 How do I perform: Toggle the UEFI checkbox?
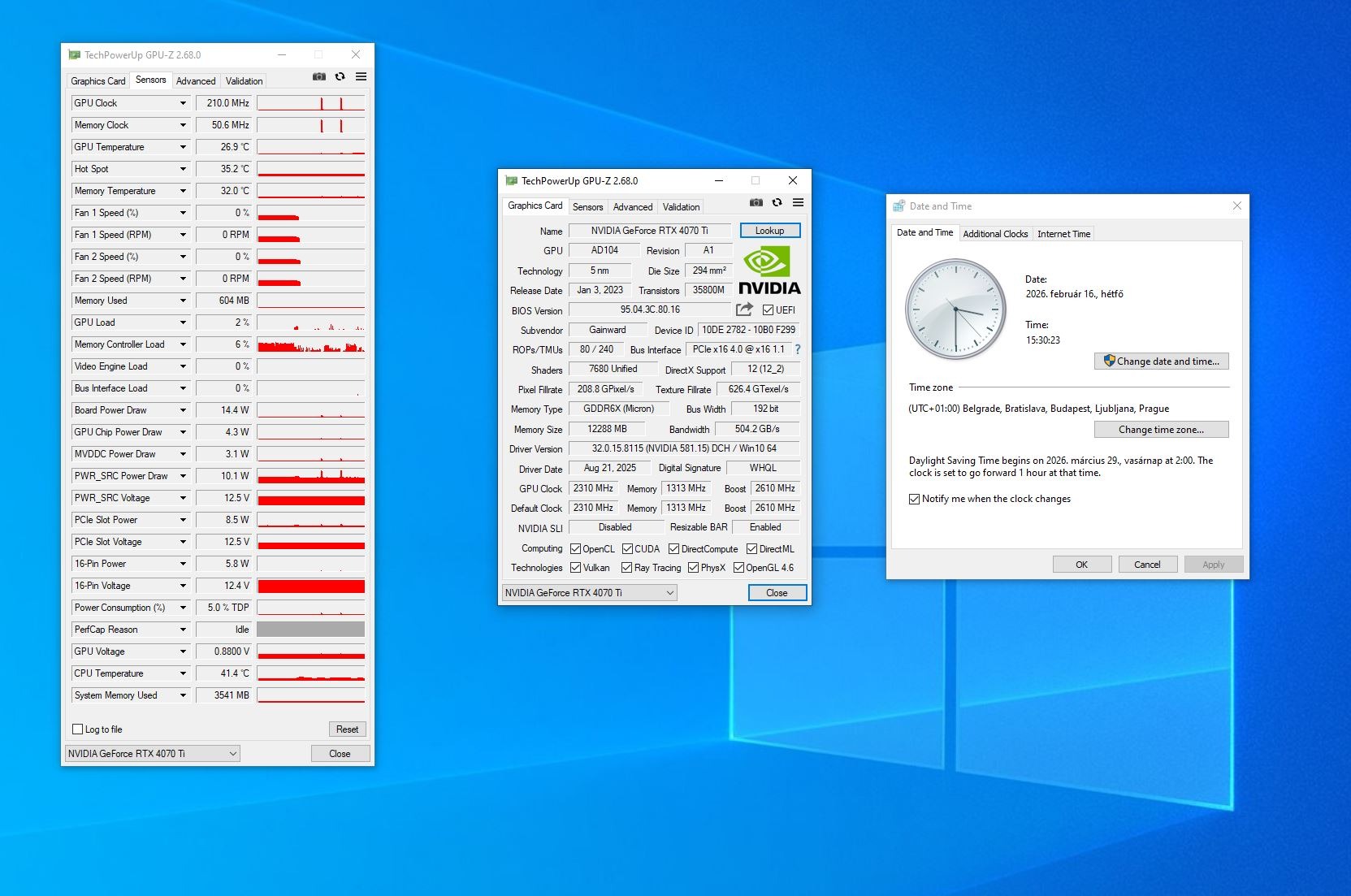click(x=768, y=309)
